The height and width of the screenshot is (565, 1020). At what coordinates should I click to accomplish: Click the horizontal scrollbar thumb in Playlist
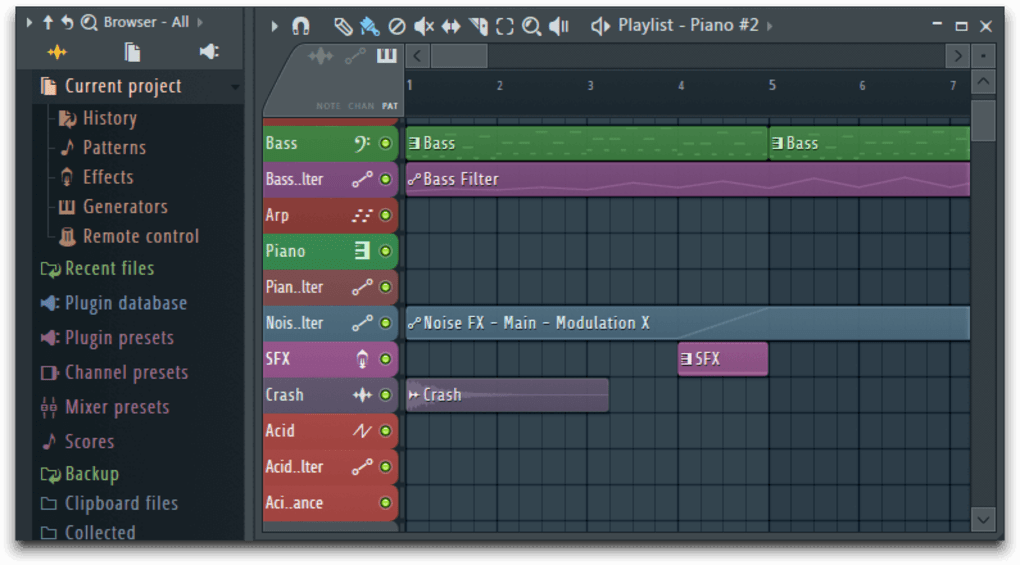458,56
